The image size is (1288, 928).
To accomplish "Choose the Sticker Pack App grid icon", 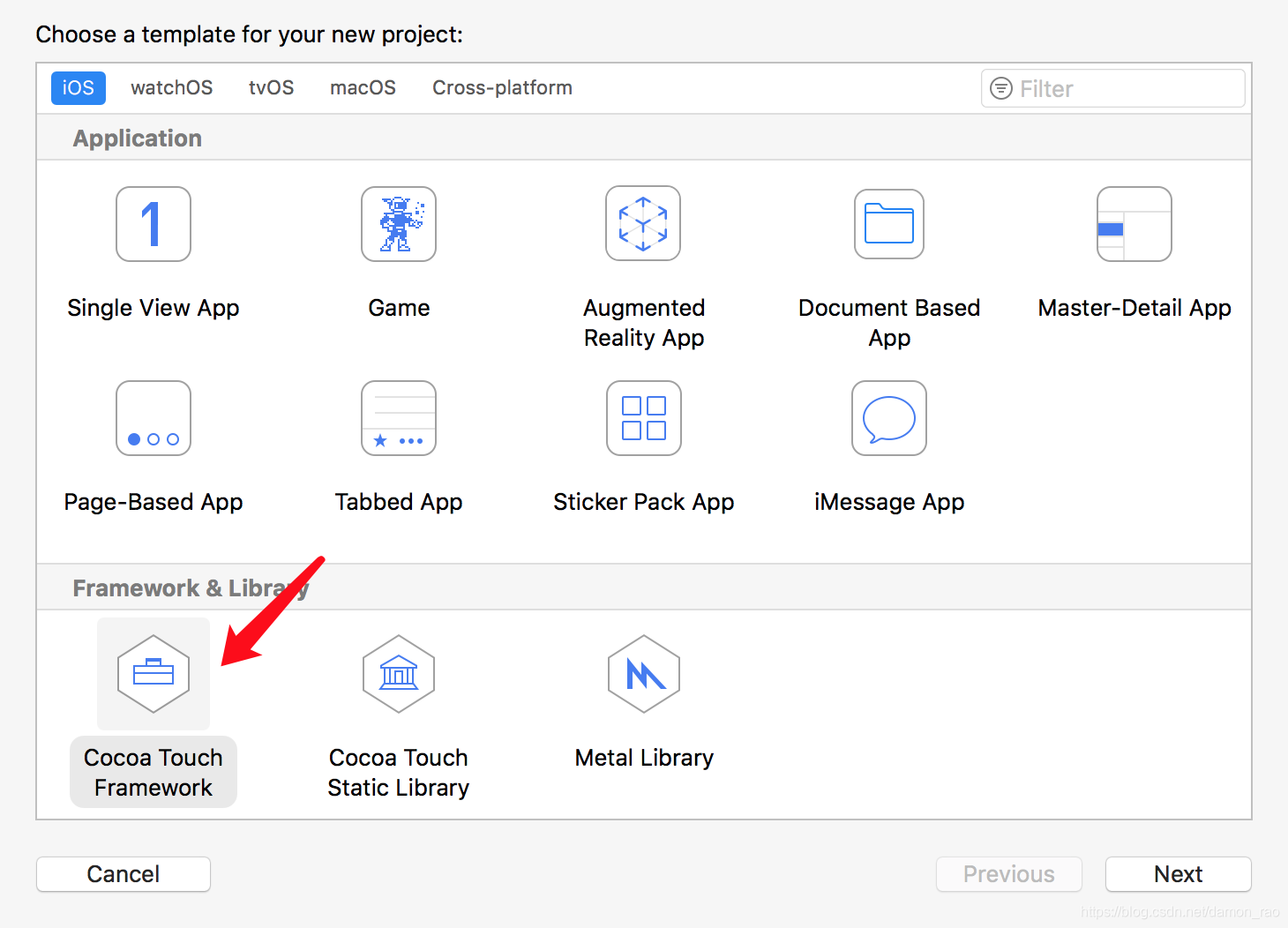I will click(644, 418).
